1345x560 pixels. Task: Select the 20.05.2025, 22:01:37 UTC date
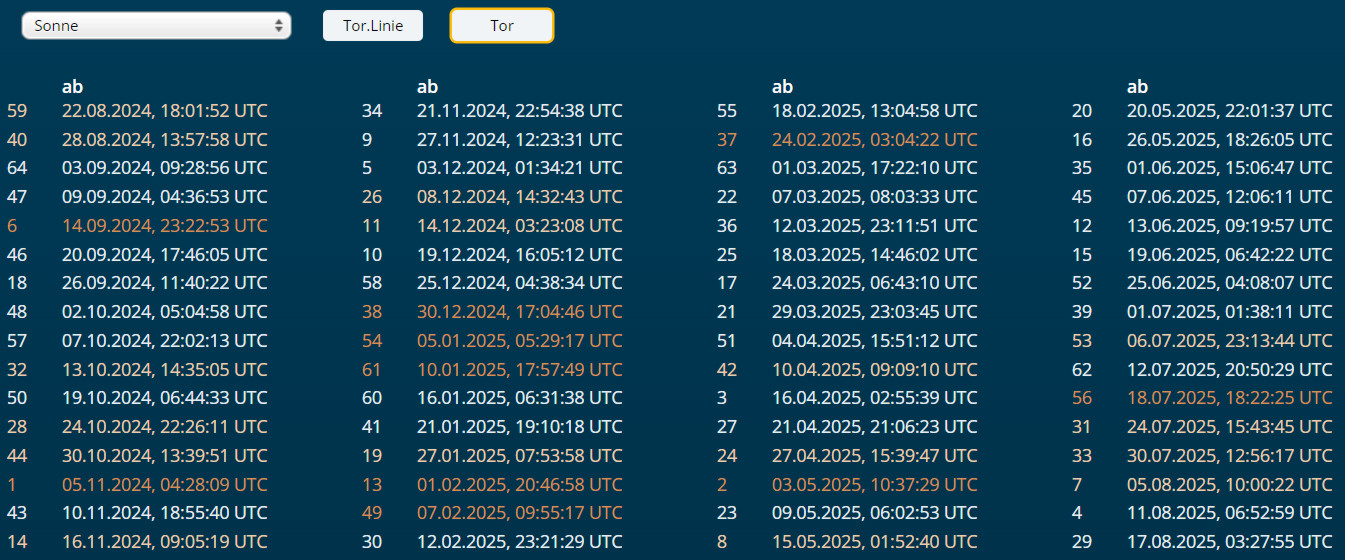tap(1229, 111)
